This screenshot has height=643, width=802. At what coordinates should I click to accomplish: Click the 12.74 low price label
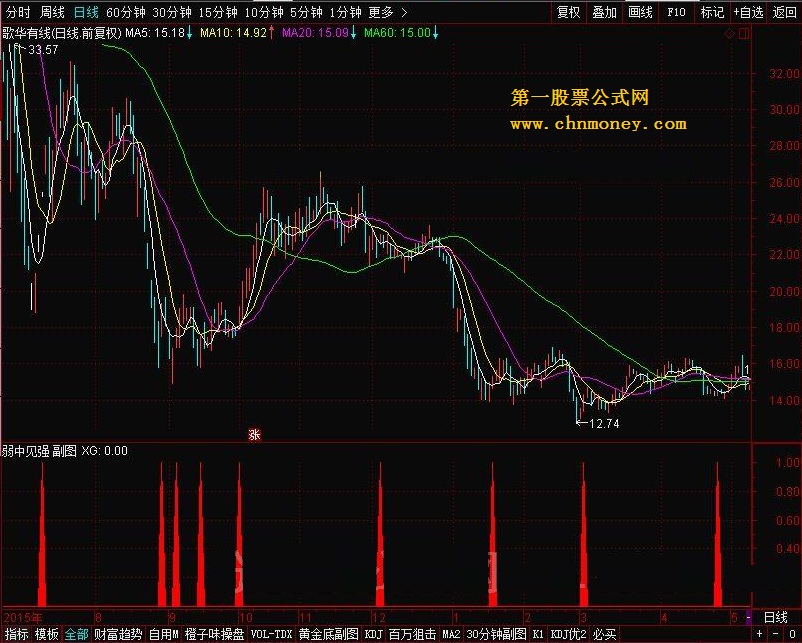(x=604, y=424)
